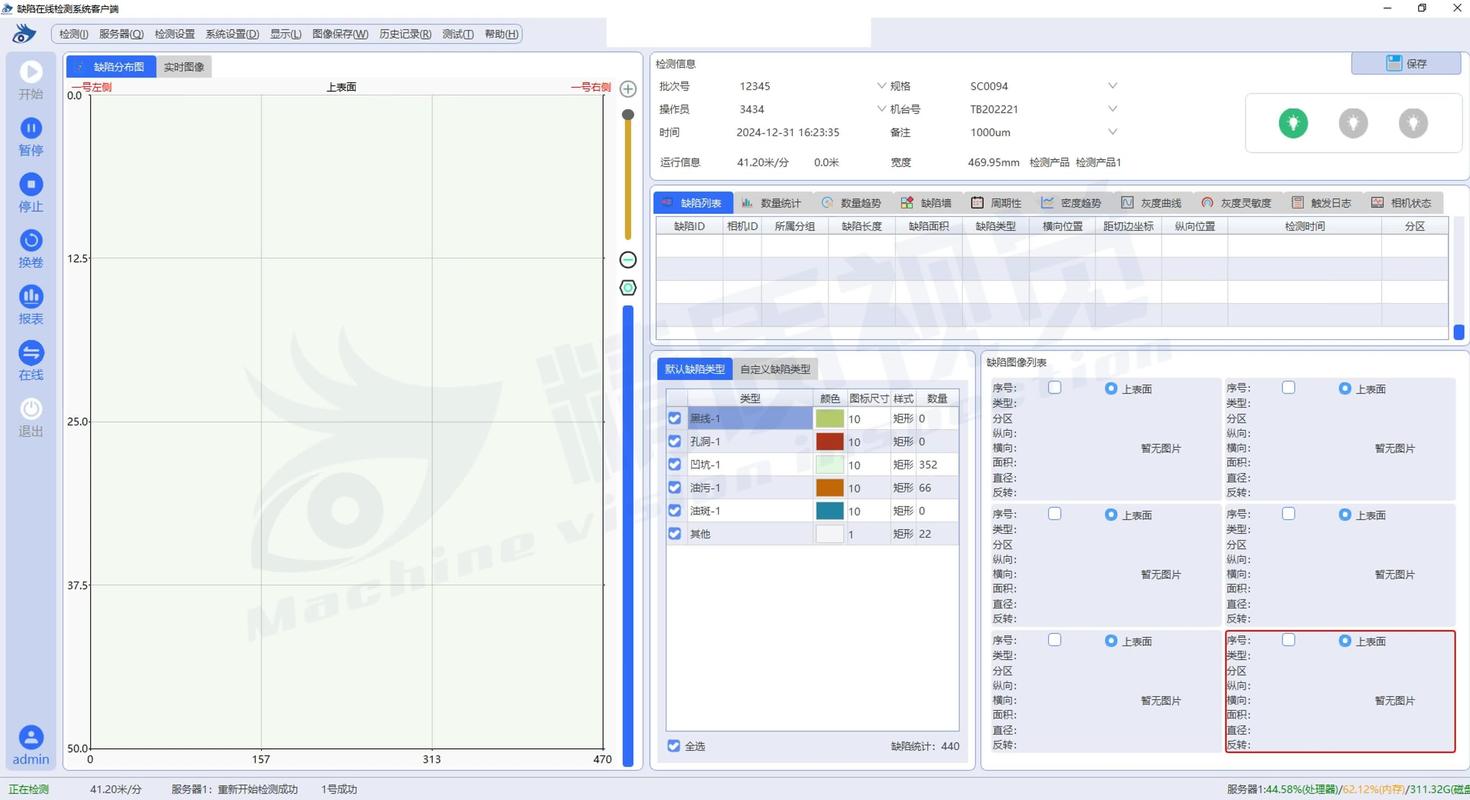Switch to 自定义缺陷类型 tab button

click(x=775, y=369)
